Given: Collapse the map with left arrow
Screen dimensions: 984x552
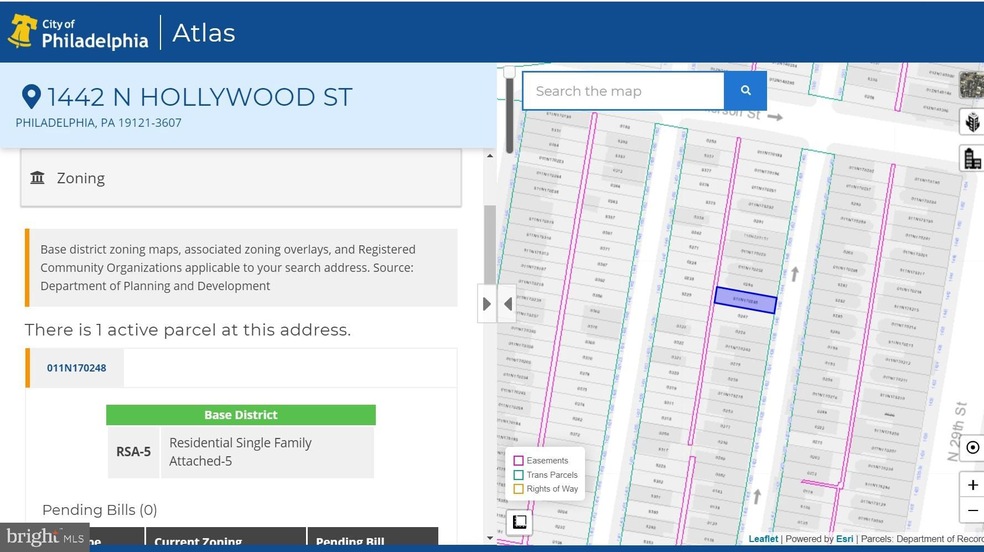Looking at the screenshot, I should point(507,303).
